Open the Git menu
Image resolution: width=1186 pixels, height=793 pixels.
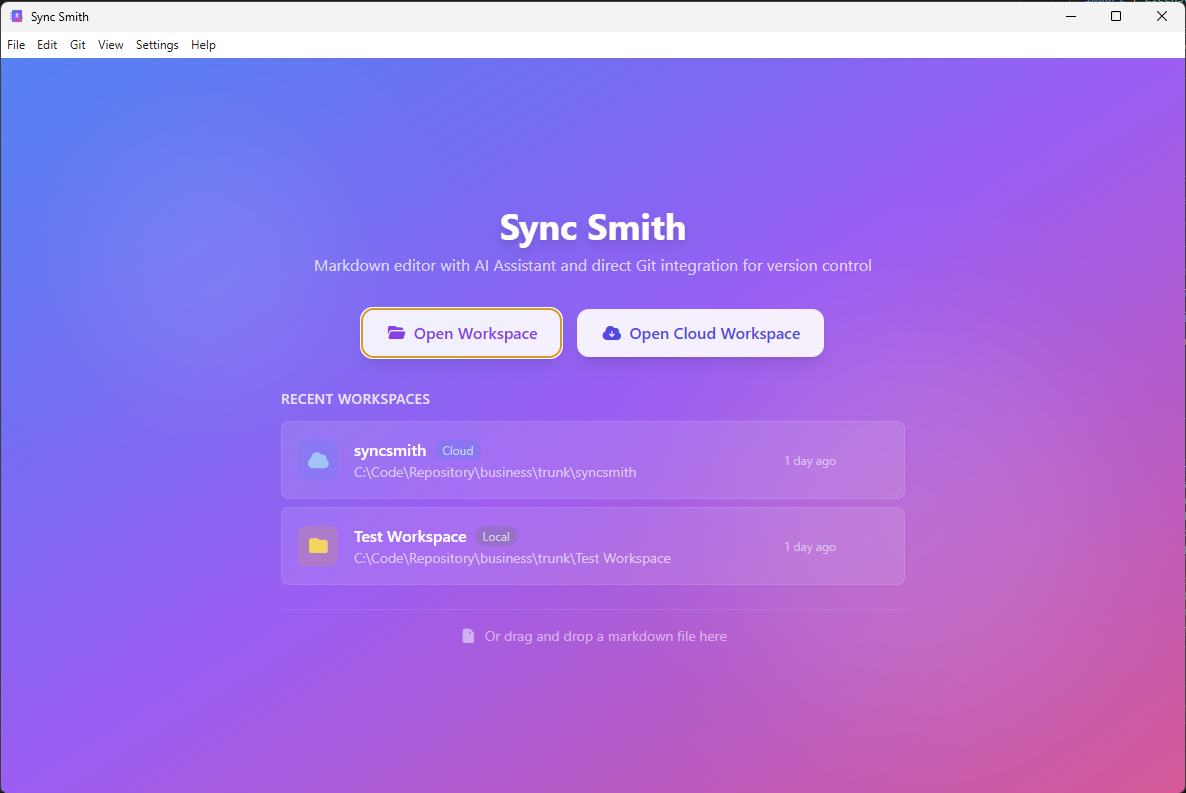click(77, 45)
